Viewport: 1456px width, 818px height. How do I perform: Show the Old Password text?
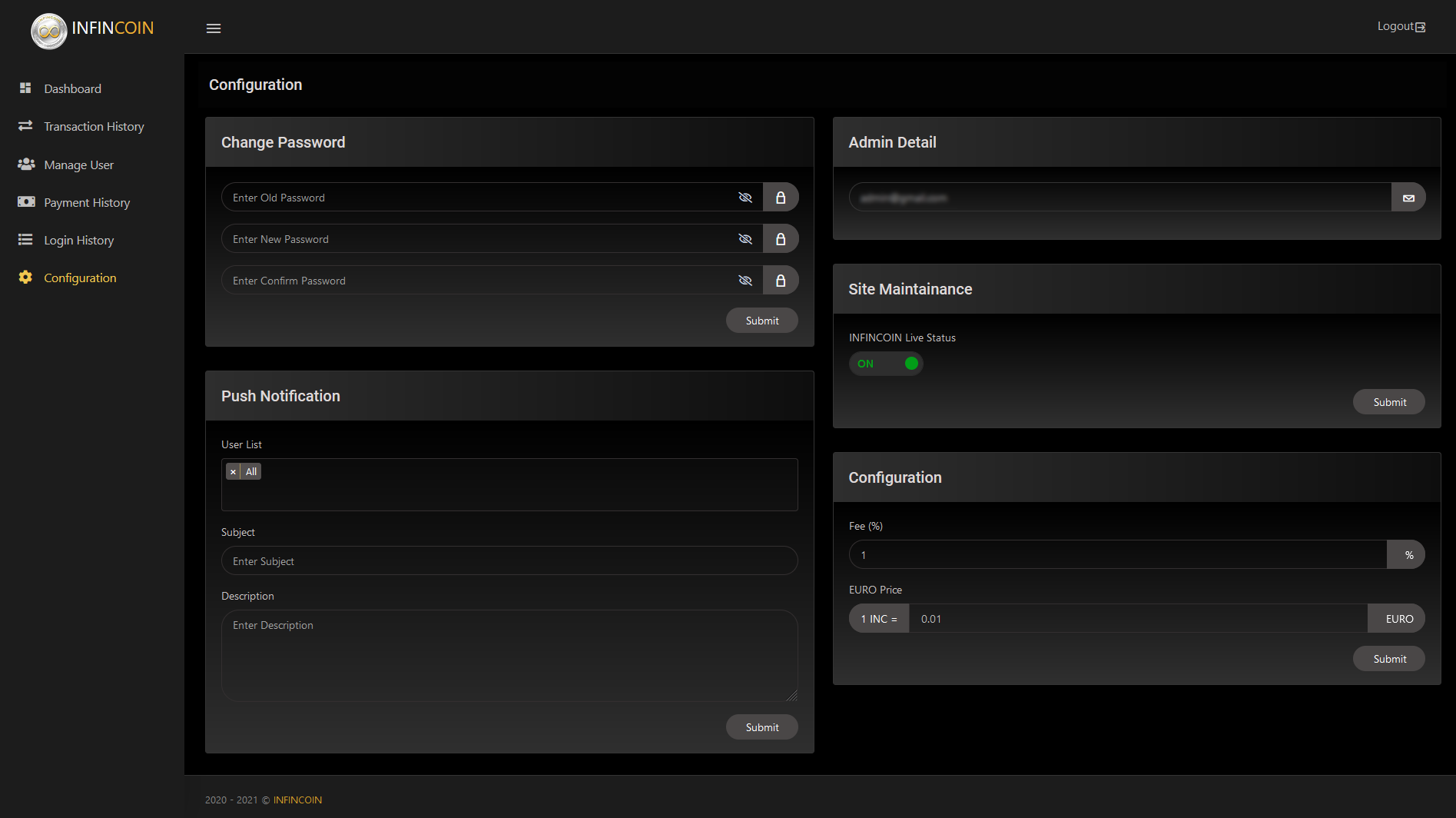pos(745,198)
